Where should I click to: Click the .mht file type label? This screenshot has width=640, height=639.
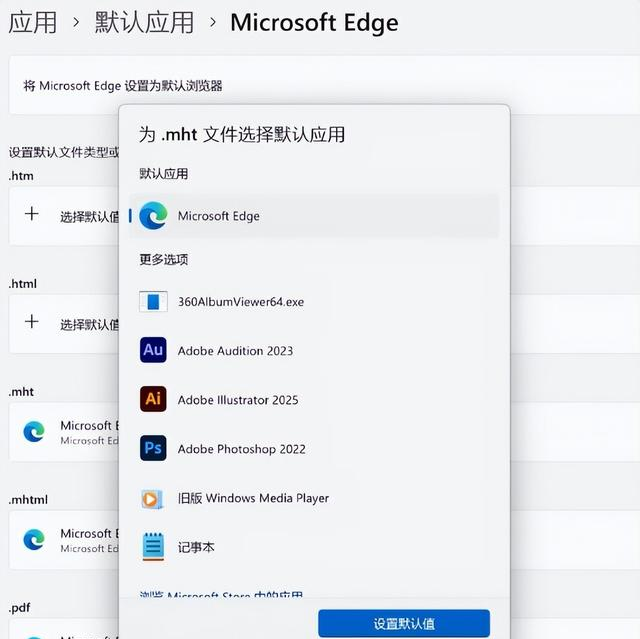click(21, 392)
